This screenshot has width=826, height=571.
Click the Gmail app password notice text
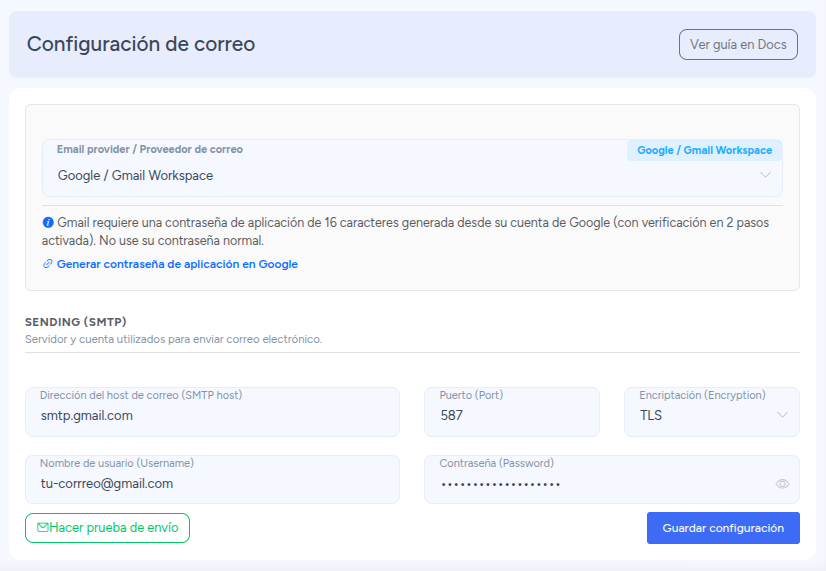click(x=406, y=231)
